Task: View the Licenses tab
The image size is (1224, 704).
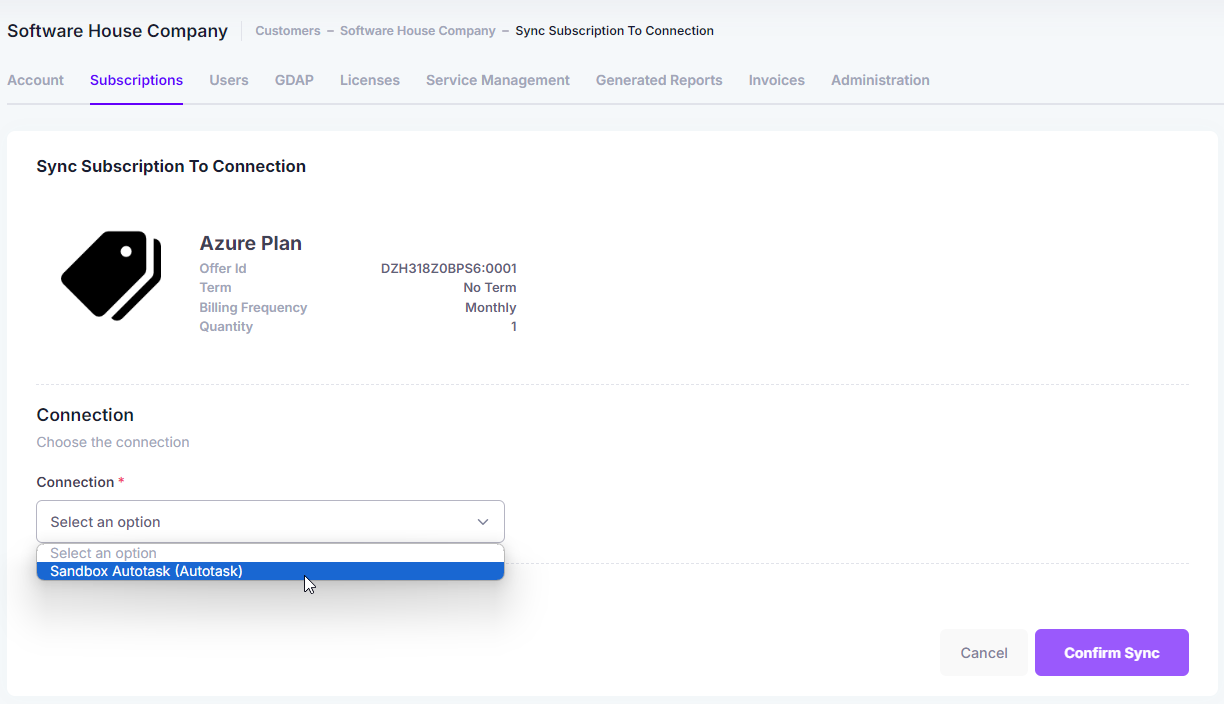Action: point(370,80)
